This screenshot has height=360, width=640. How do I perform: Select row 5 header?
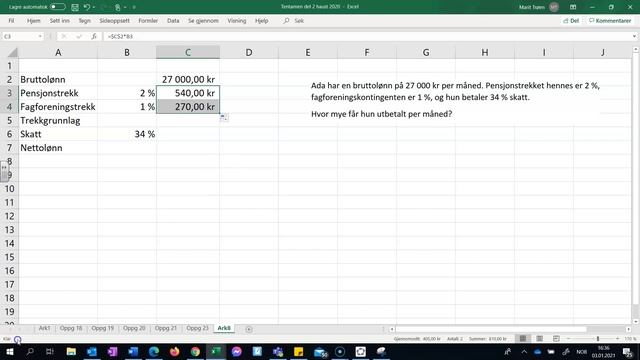coord(9,120)
